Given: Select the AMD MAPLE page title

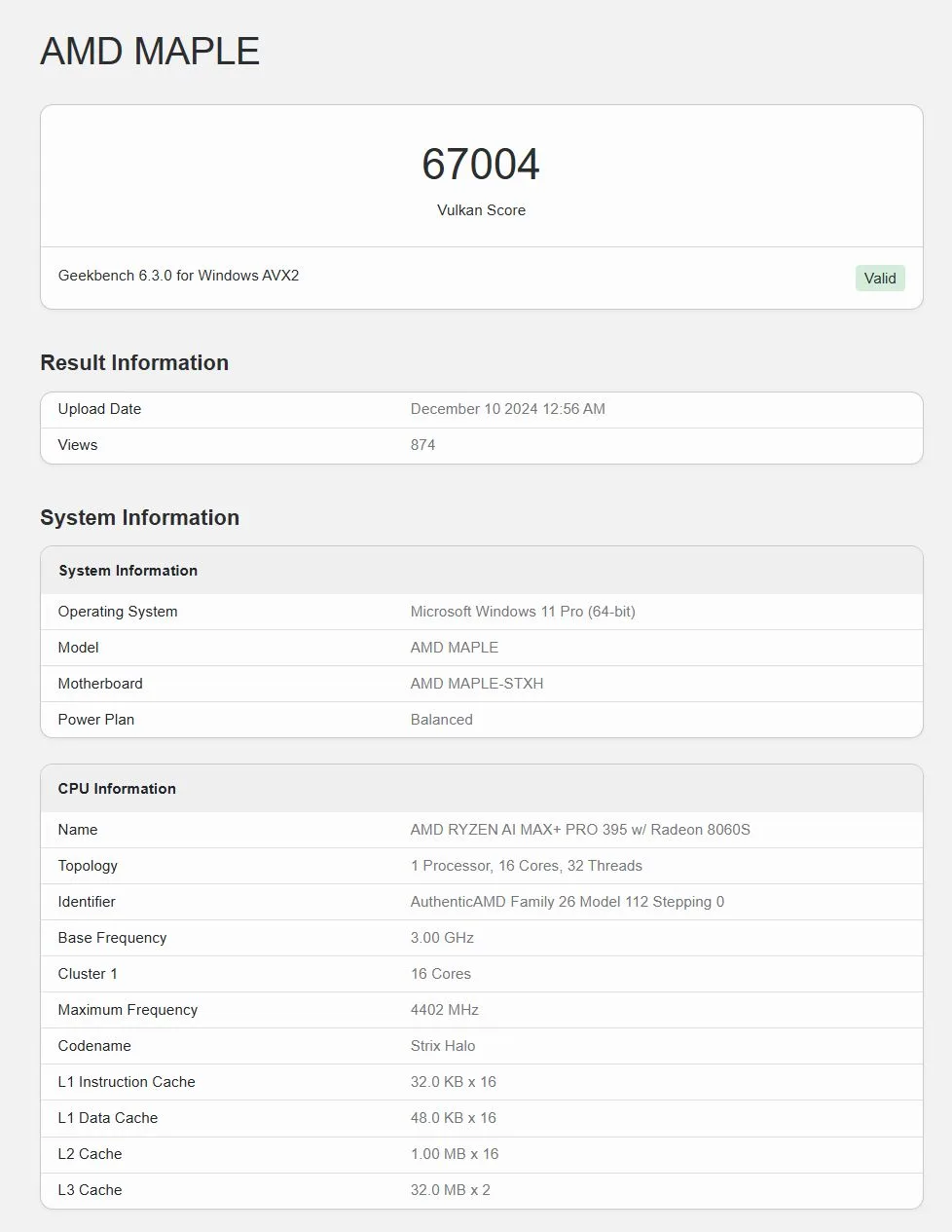Looking at the screenshot, I should tap(150, 52).
